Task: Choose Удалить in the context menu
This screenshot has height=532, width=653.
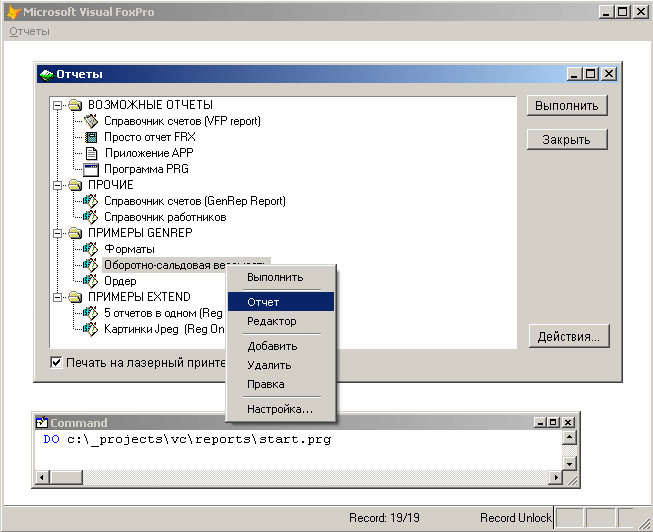Action: (281, 365)
